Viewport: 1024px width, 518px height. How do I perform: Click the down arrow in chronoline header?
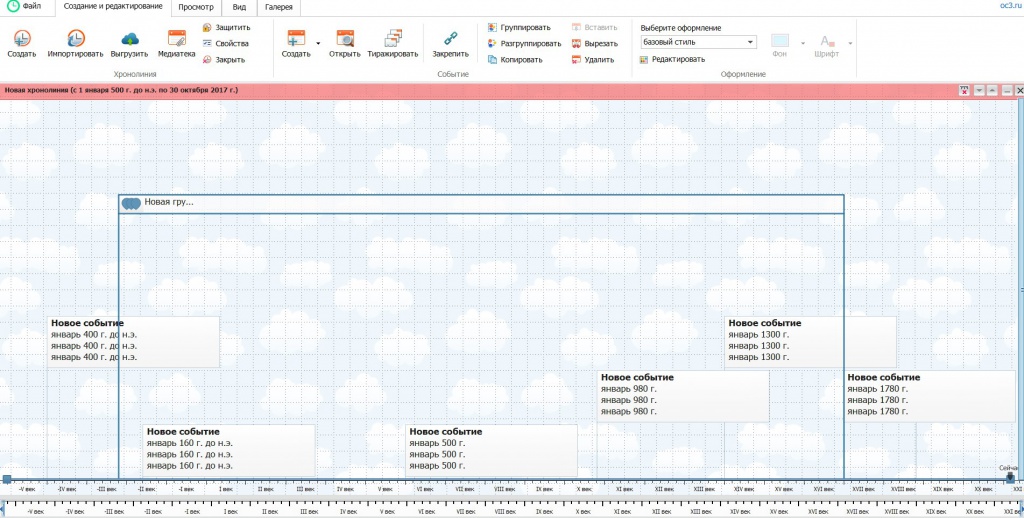pyautogui.click(x=979, y=90)
